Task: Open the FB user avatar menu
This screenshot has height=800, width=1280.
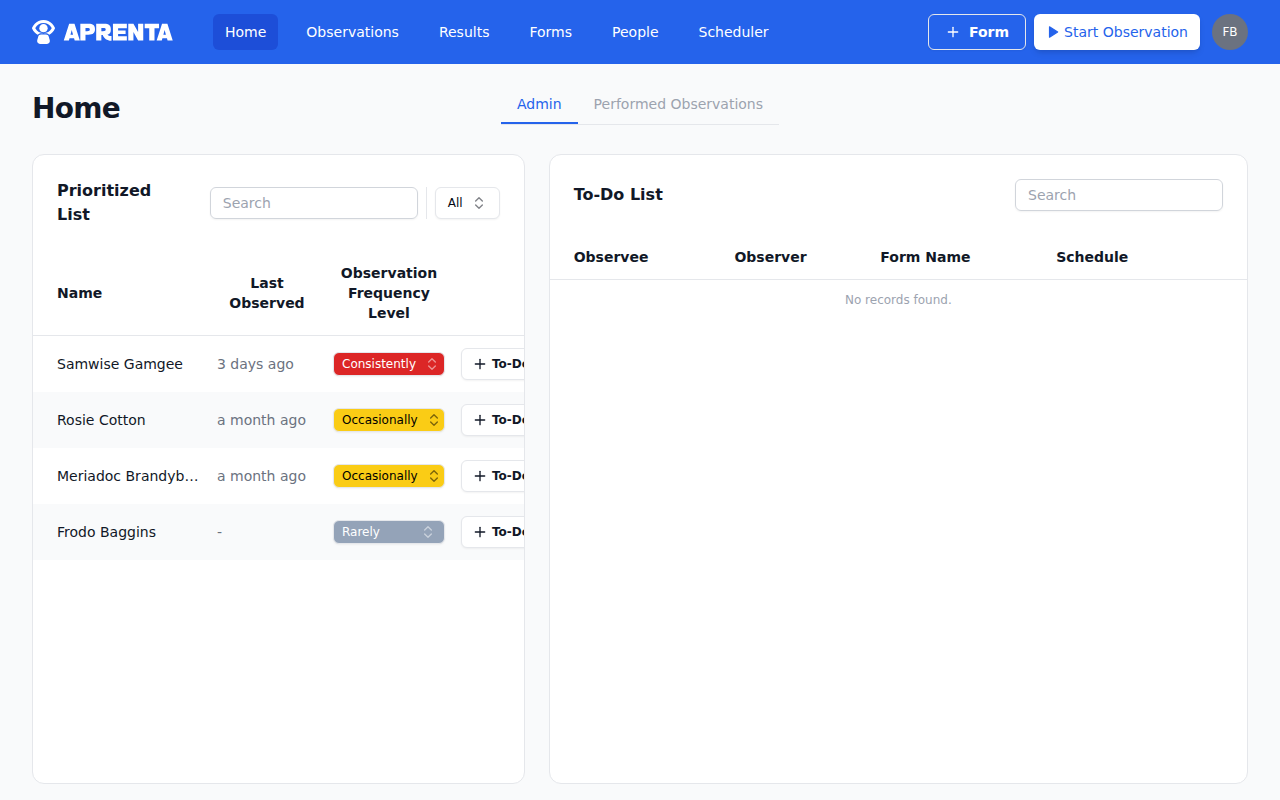Action: 1230,31
